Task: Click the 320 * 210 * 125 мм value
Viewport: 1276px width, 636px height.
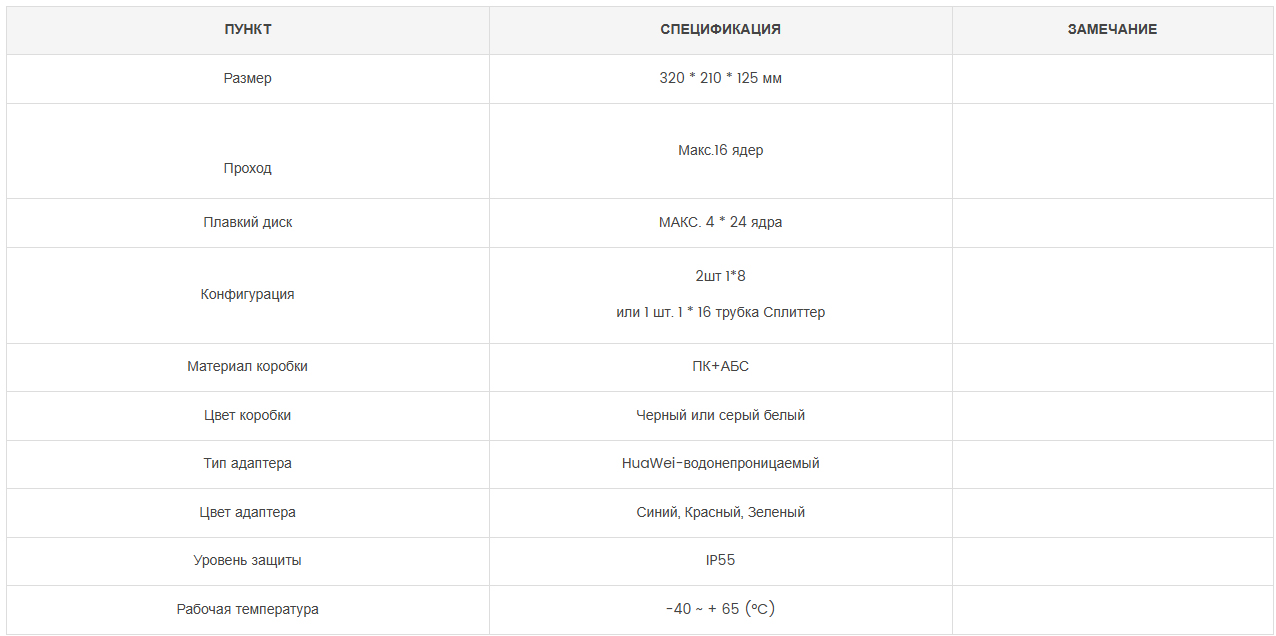Action: tap(720, 78)
